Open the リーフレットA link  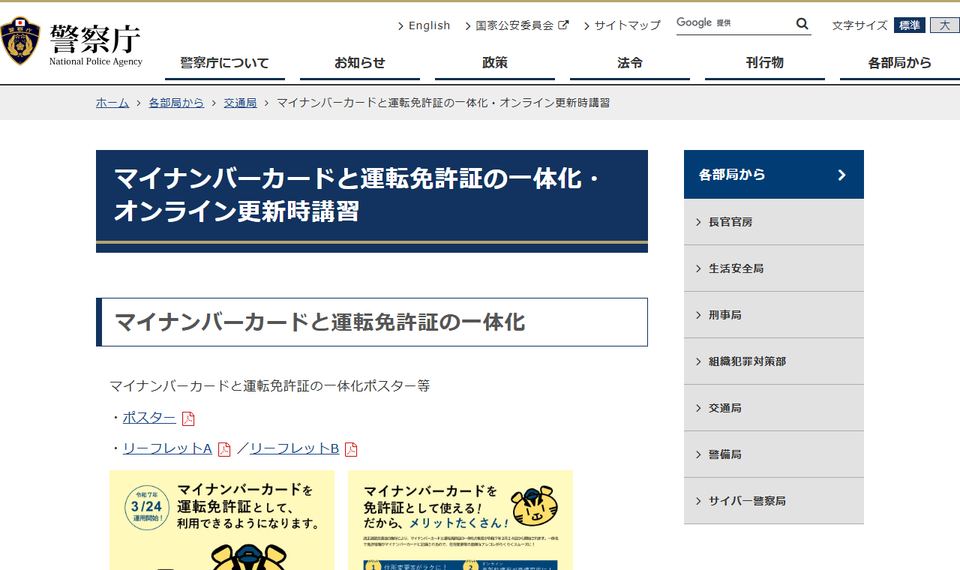tap(167, 449)
